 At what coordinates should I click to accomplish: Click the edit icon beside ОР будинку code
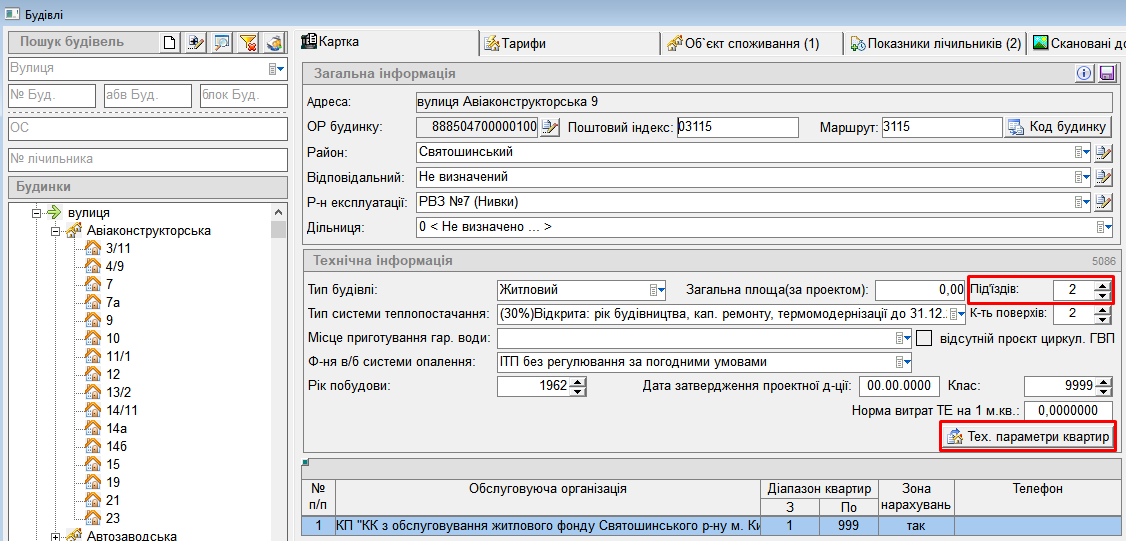pos(550,127)
